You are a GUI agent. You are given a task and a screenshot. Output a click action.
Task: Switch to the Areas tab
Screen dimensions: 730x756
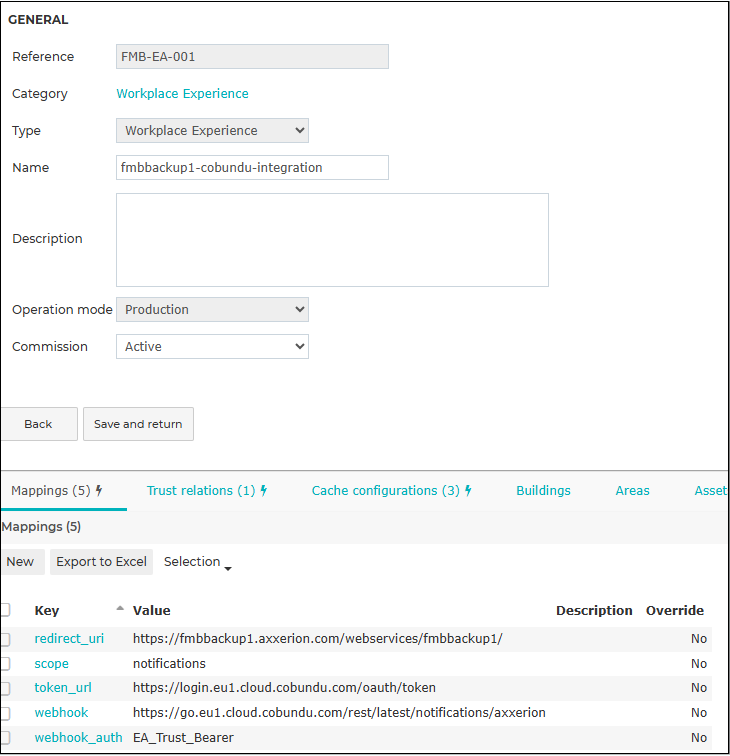pyautogui.click(x=632, y=491)
